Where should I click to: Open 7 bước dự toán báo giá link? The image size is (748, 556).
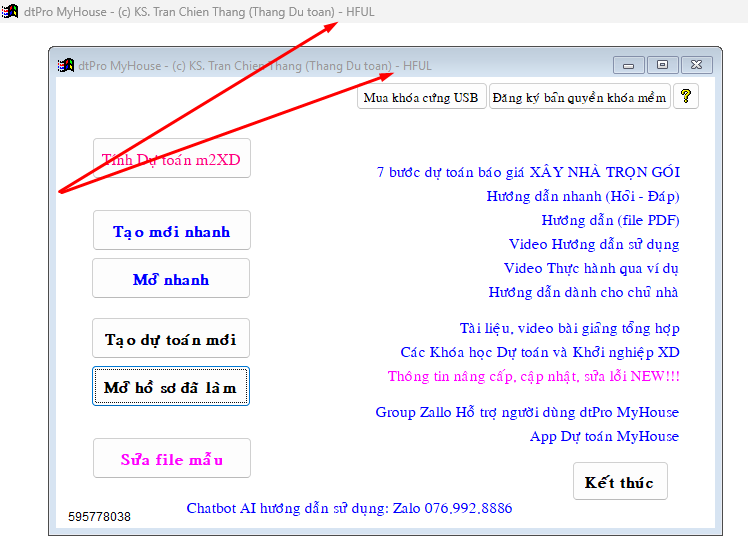[528, 172]
